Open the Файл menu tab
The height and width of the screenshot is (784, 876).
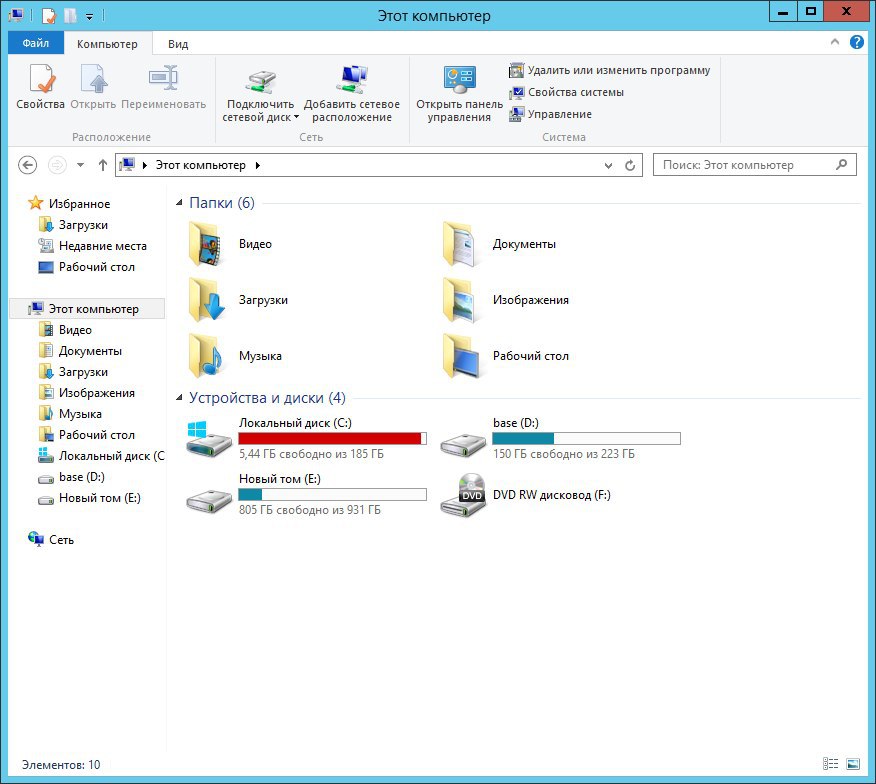click(x=36, y=43)
